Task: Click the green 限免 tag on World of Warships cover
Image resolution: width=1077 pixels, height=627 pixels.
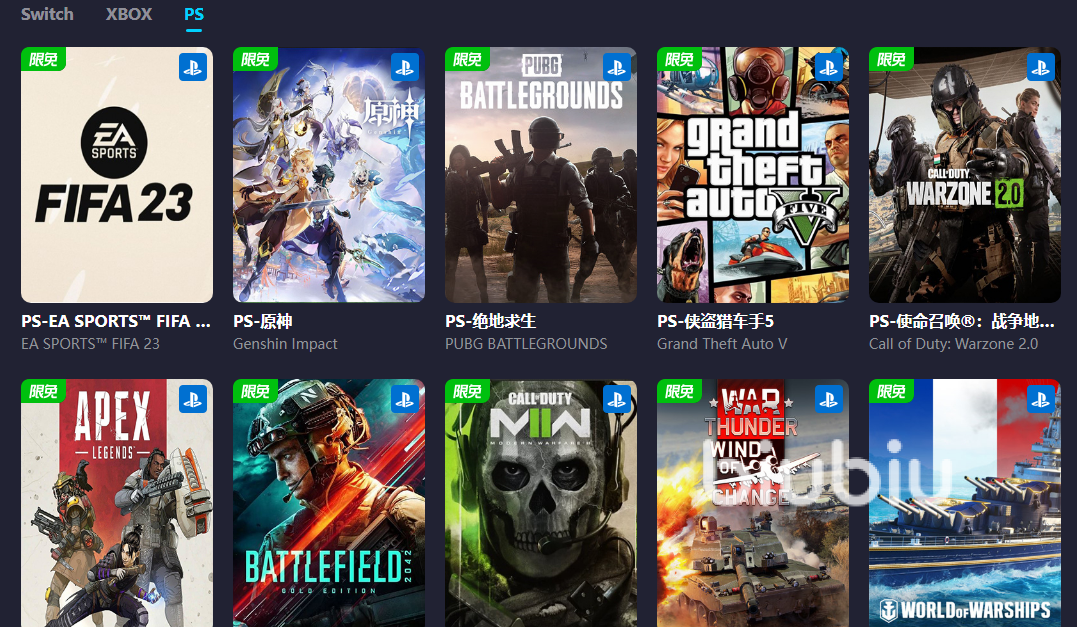Action: tap(891, 391)
